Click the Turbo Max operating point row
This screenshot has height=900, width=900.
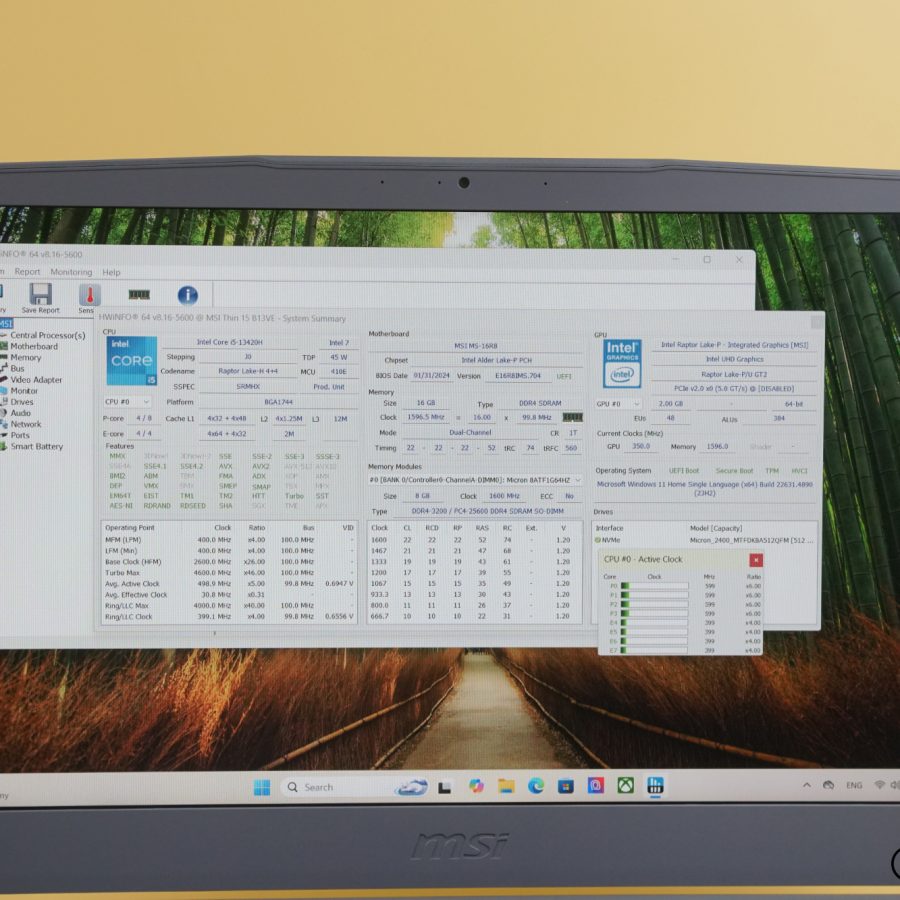(229, 573)
